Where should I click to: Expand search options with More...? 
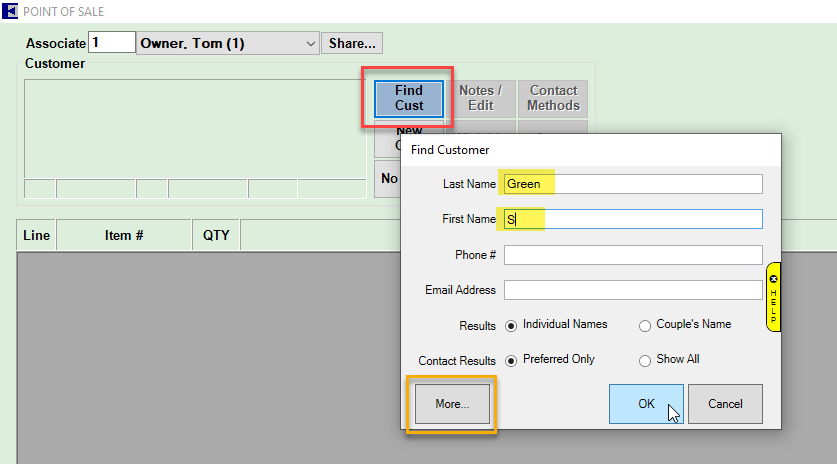451,404
